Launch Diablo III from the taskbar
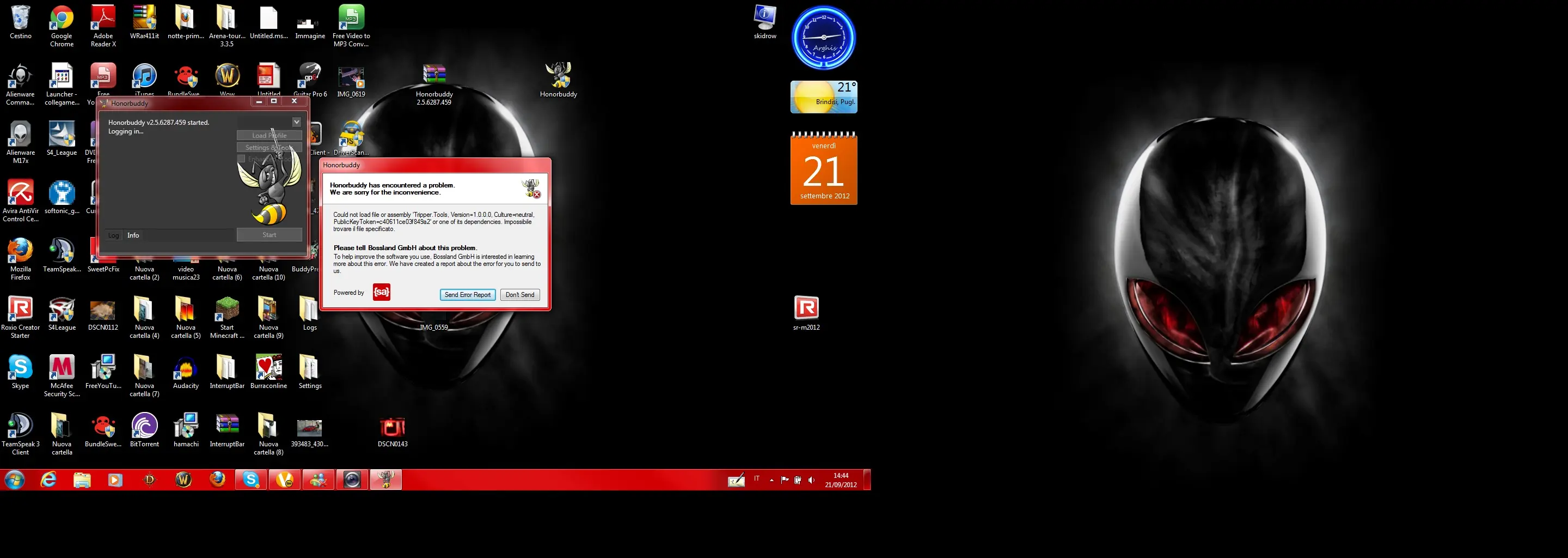This screenshot has height=558, width=1568. tap(149, 480)
